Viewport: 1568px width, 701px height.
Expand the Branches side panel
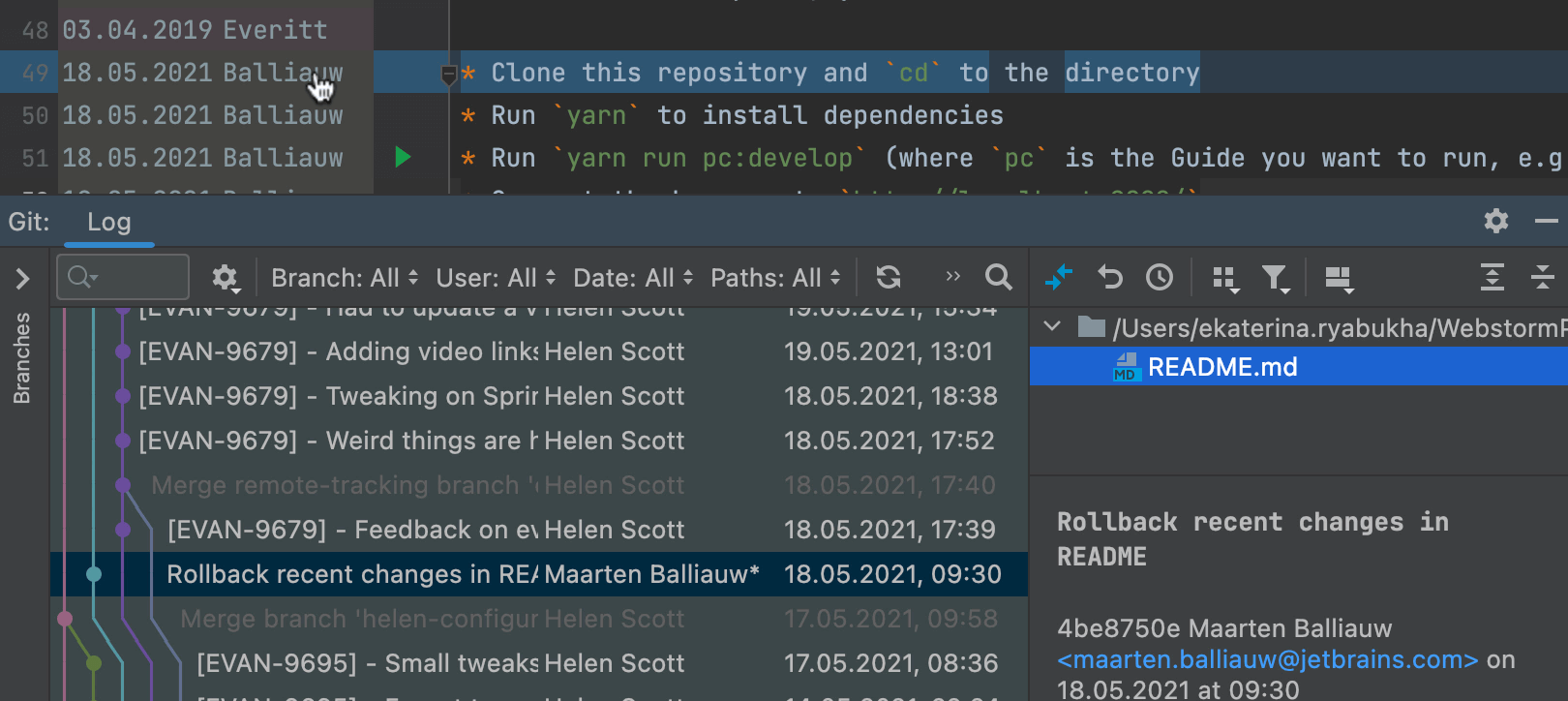(22, 279)
